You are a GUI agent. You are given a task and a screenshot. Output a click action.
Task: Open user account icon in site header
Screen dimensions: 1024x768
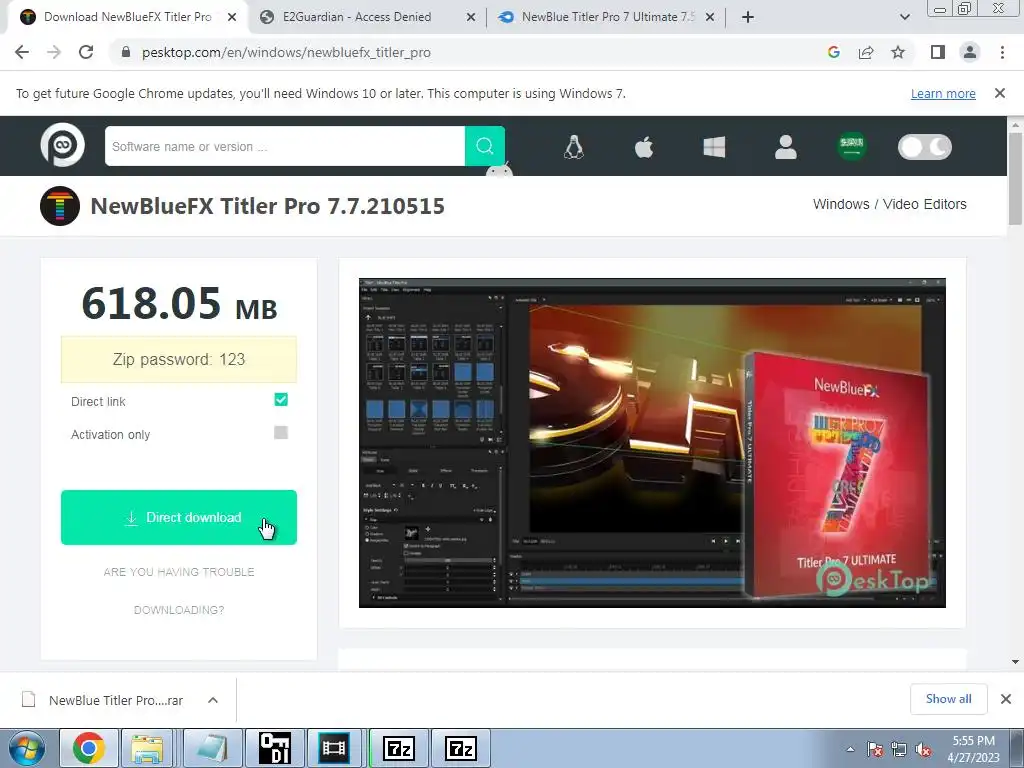[786, 147]
